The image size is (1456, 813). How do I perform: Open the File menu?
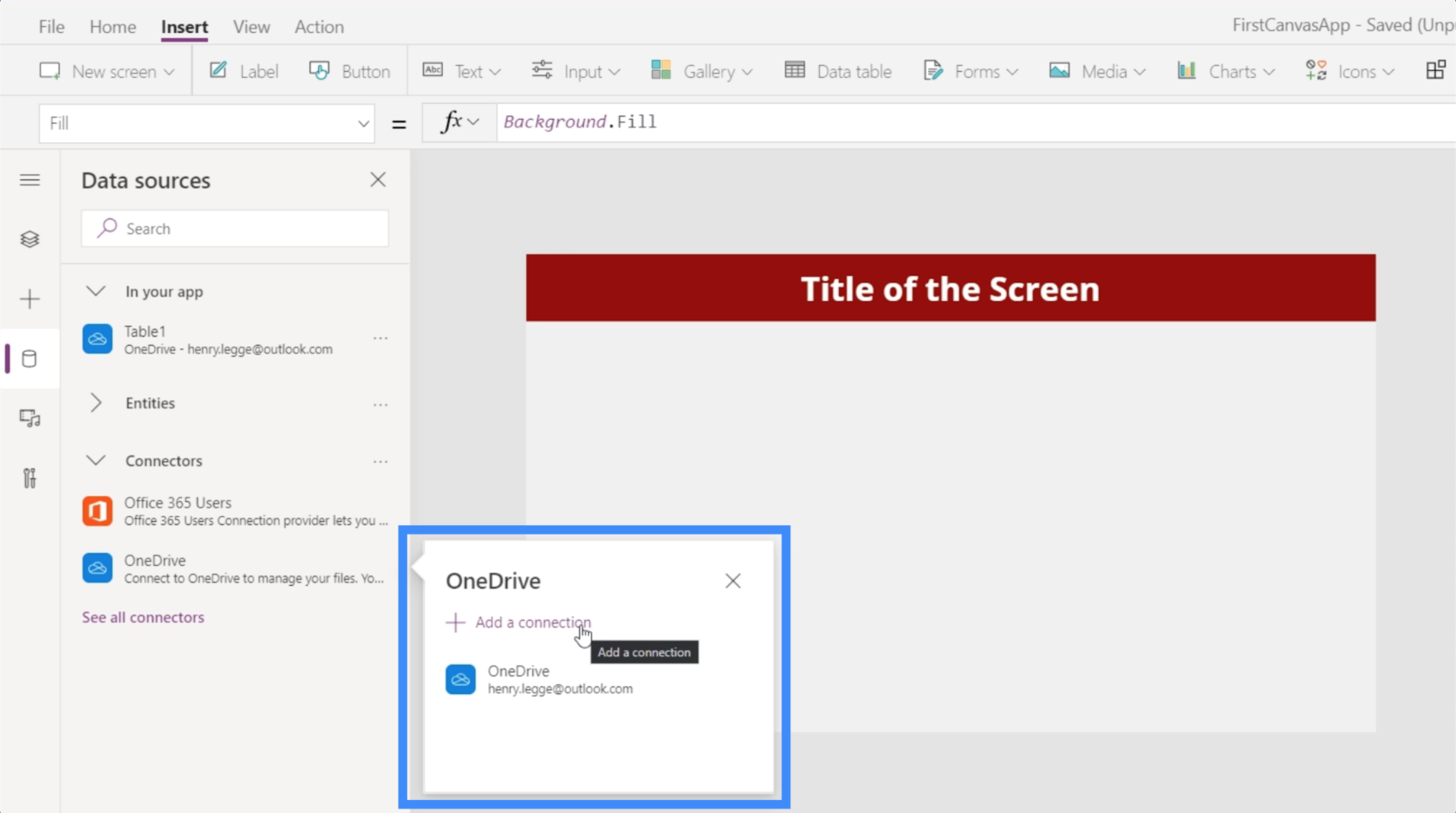(51, 27)
